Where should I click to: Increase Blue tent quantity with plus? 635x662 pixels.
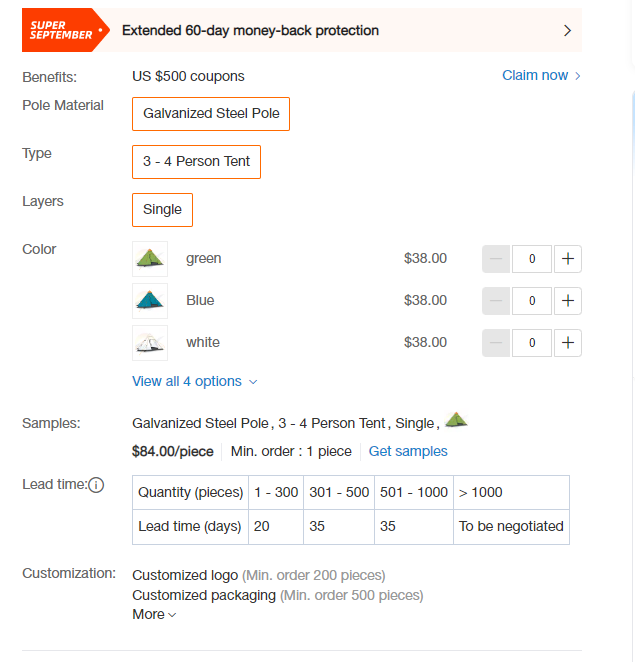tap(567, 301)
